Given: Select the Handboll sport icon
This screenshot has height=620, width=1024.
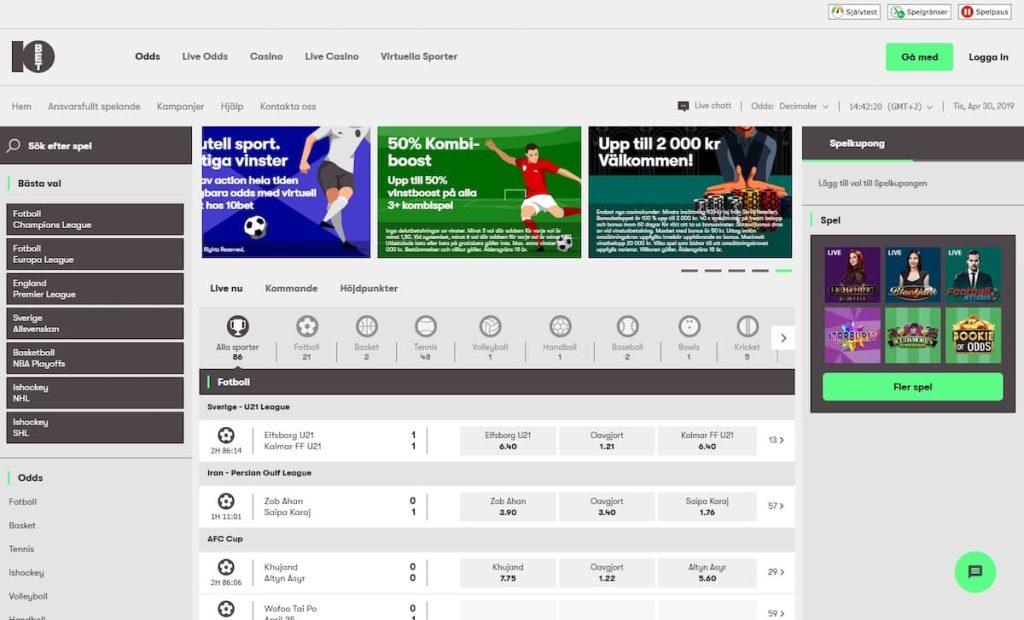Looking at the screenshot, I should click(x=560, y=327).
